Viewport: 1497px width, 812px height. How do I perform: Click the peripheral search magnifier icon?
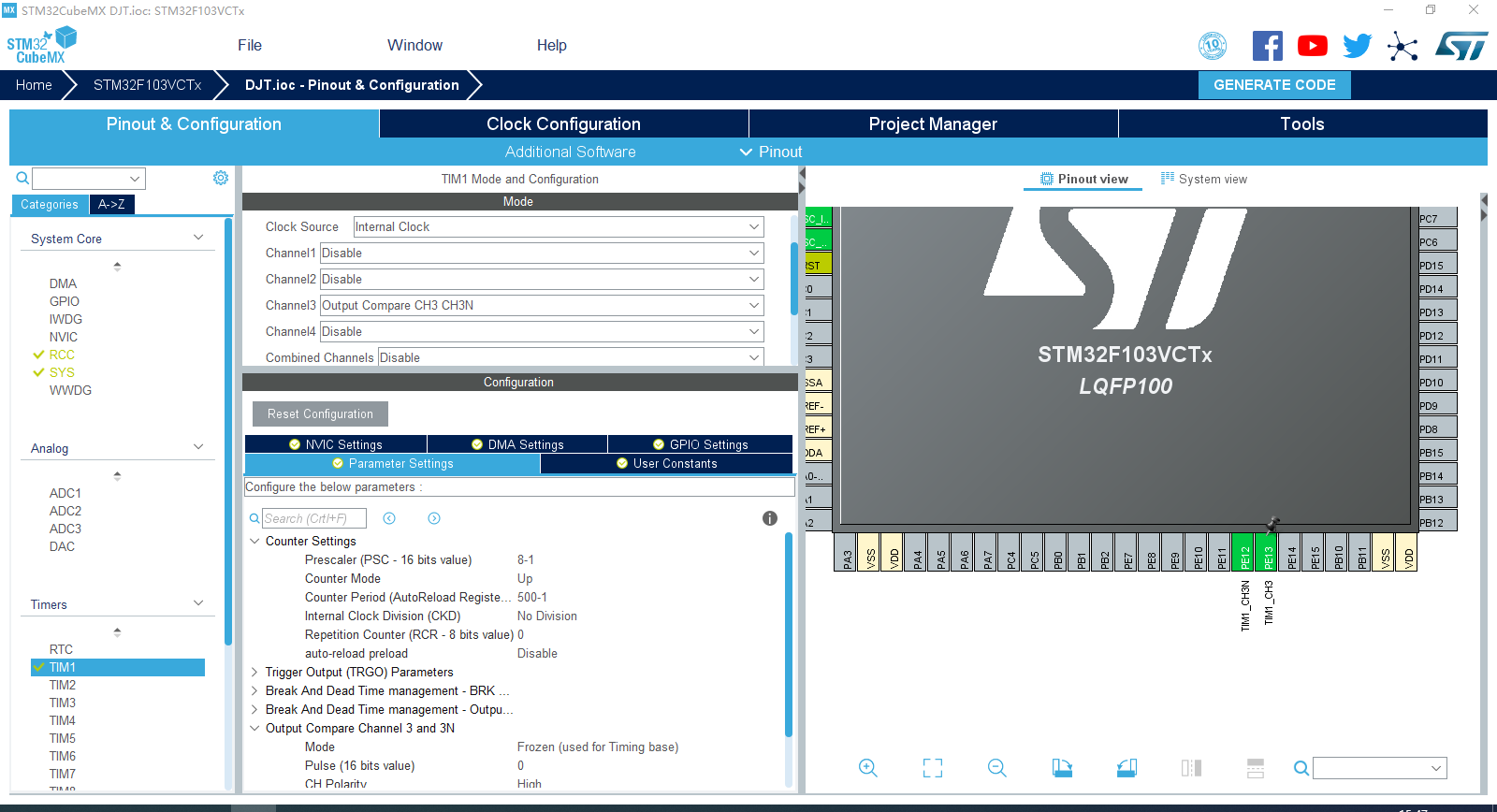click(22, 178)
